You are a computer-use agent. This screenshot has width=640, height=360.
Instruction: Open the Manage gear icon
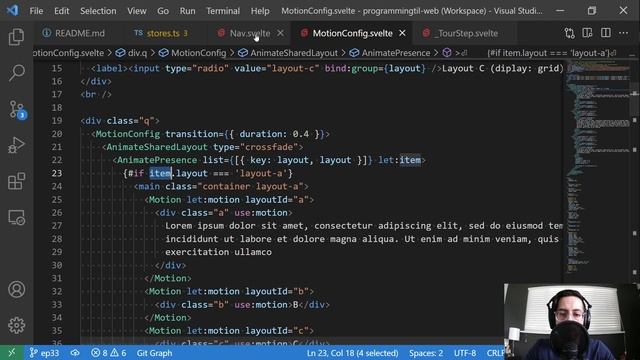tap(16, 325)
